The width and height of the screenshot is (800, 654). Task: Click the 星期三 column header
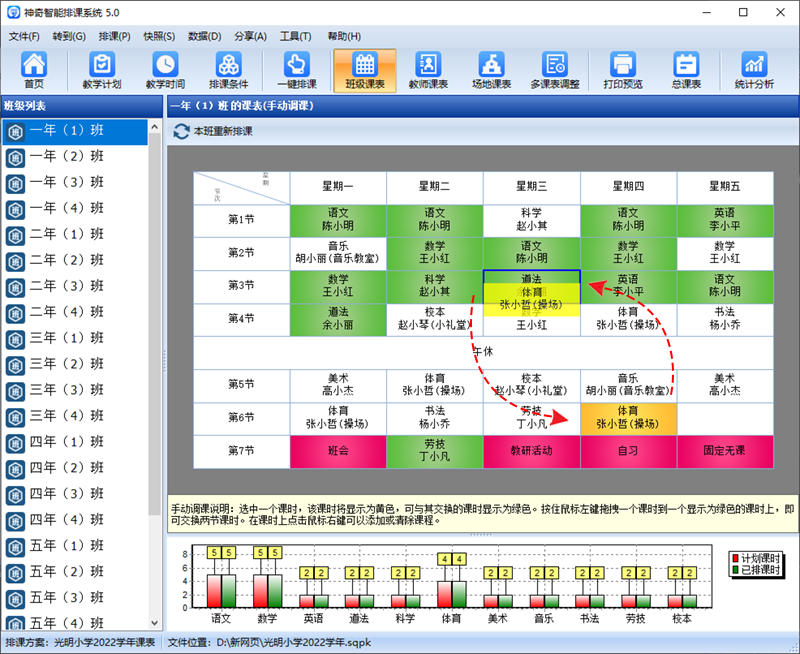tap(531, 187)
